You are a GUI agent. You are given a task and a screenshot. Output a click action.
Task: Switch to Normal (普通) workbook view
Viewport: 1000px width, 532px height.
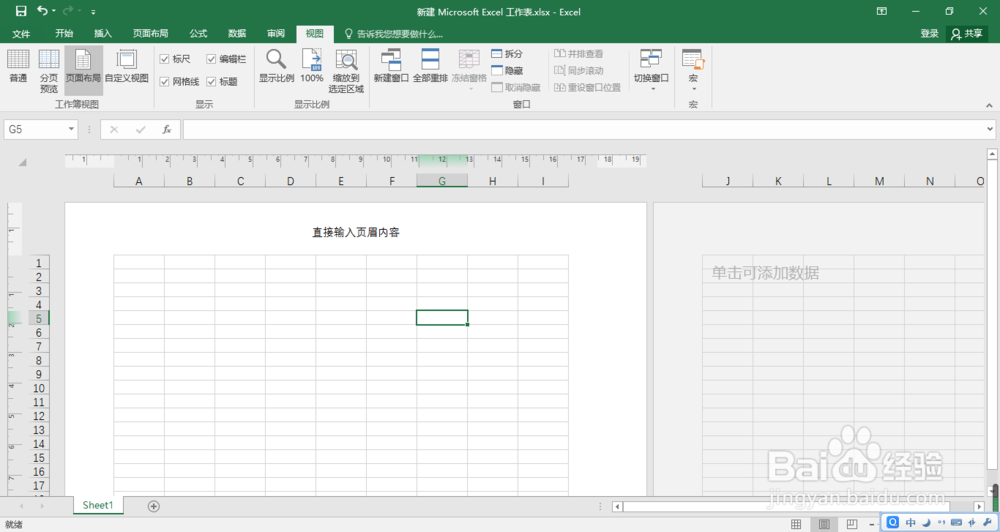point(18,66)
